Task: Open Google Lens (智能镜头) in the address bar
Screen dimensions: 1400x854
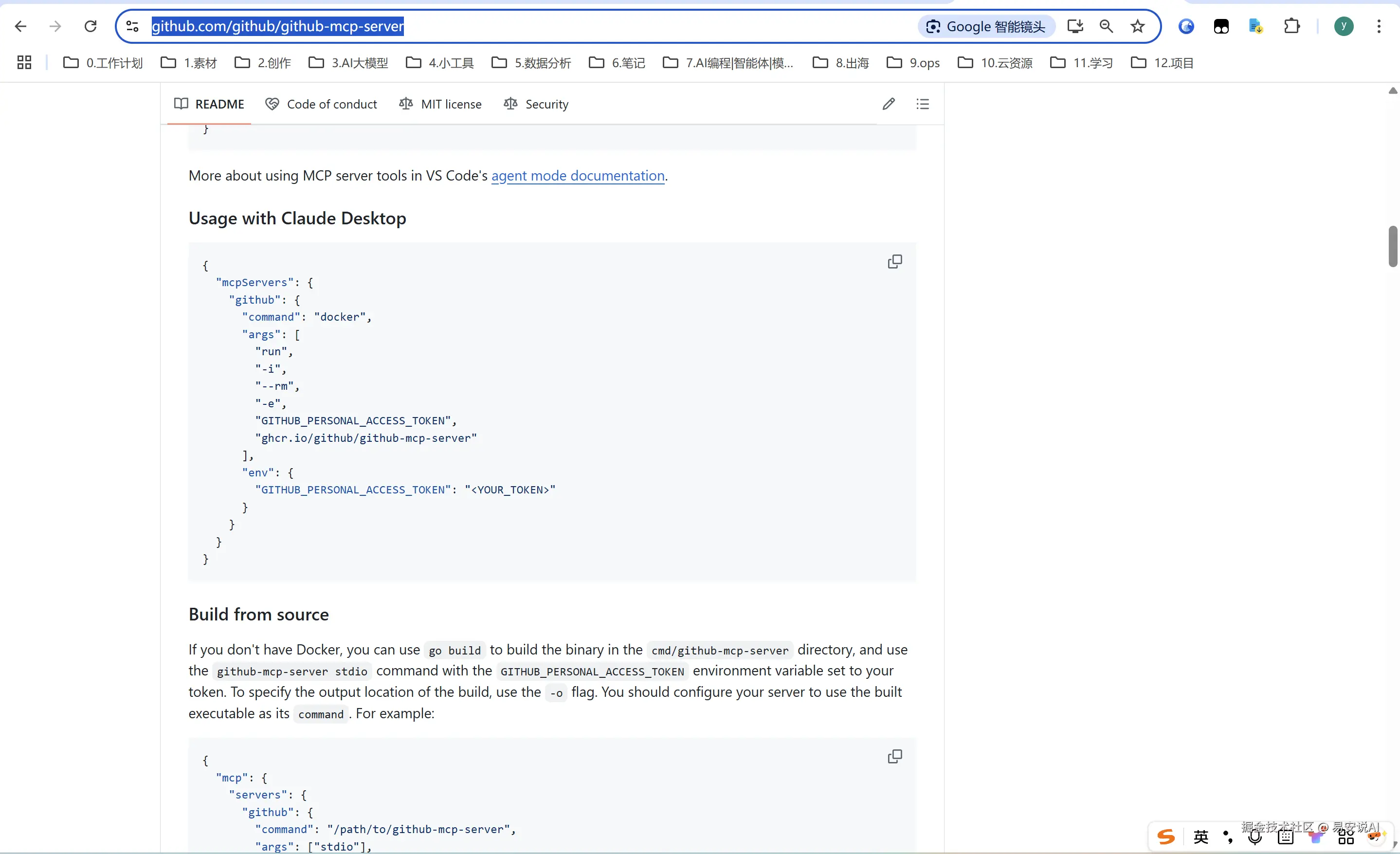Action: [986, 26]
